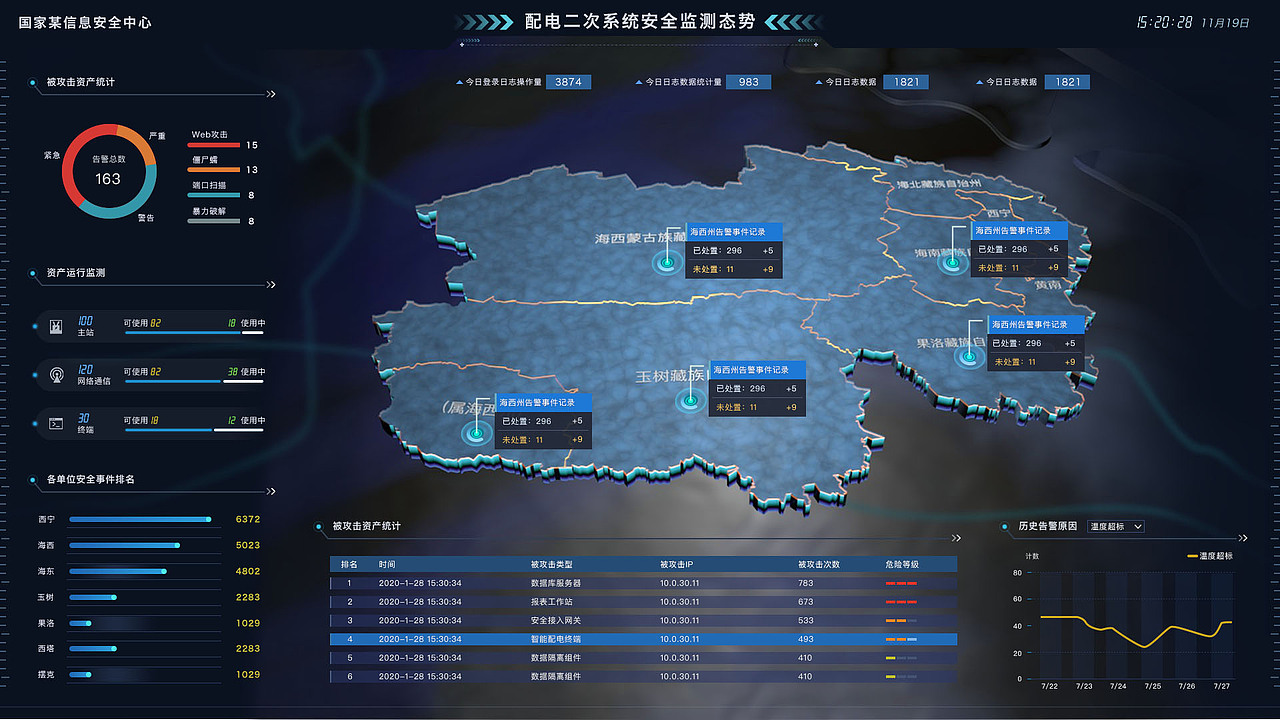The image size is (1280, 720).
Task: Select table row 数据库服务器
Action: pos(643,583)
